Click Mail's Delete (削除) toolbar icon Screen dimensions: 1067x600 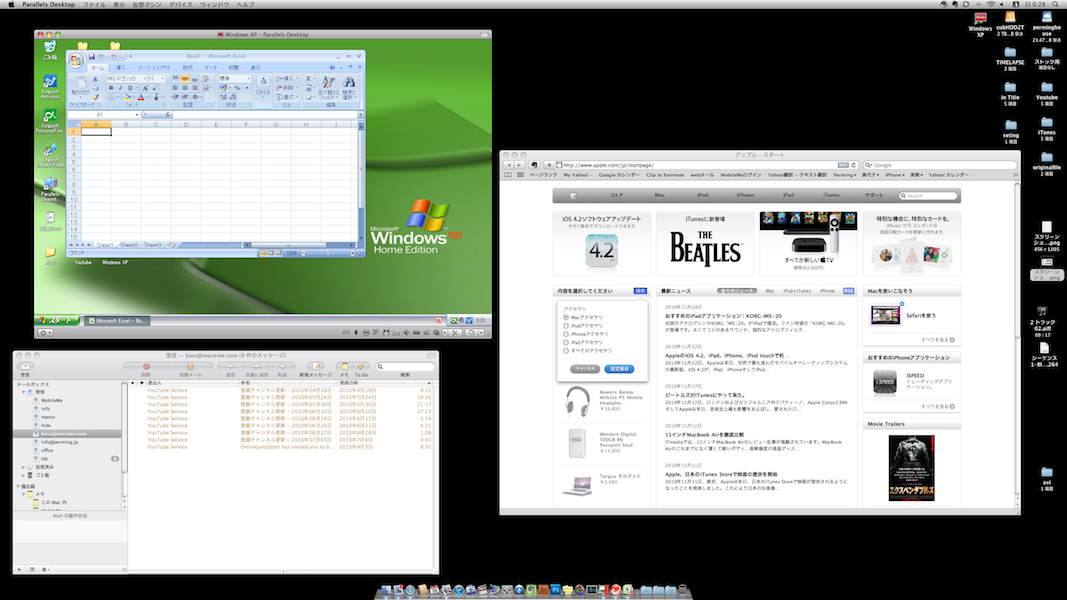click(x=146, y=366)
